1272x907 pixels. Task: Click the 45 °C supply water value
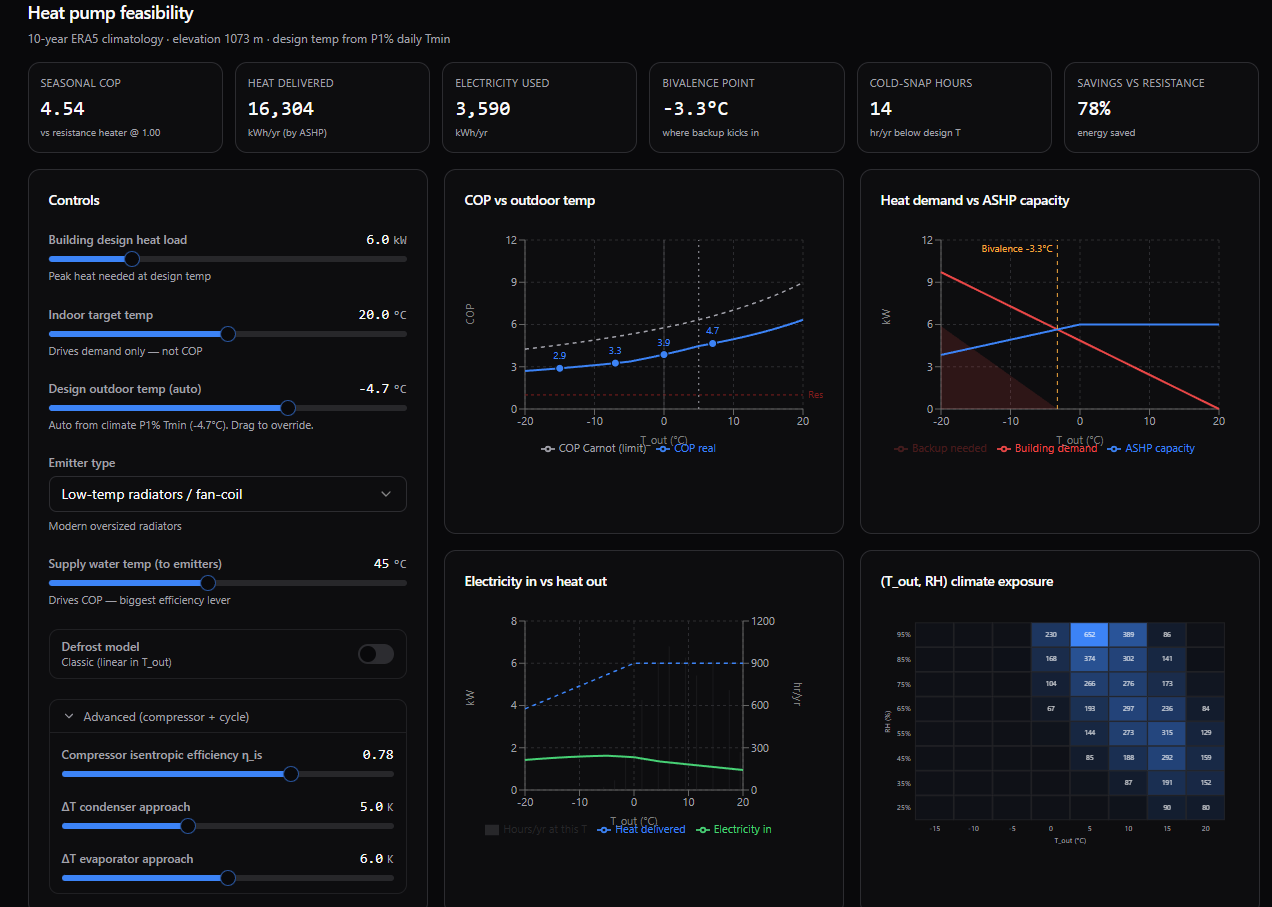click(x=390, y=564)
